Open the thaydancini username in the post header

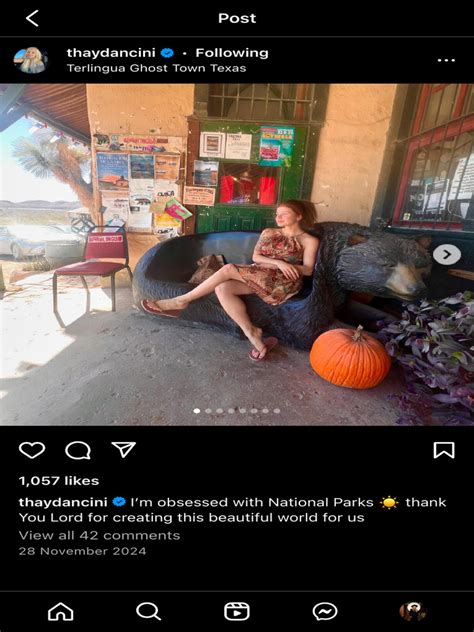tap(111, 53)
